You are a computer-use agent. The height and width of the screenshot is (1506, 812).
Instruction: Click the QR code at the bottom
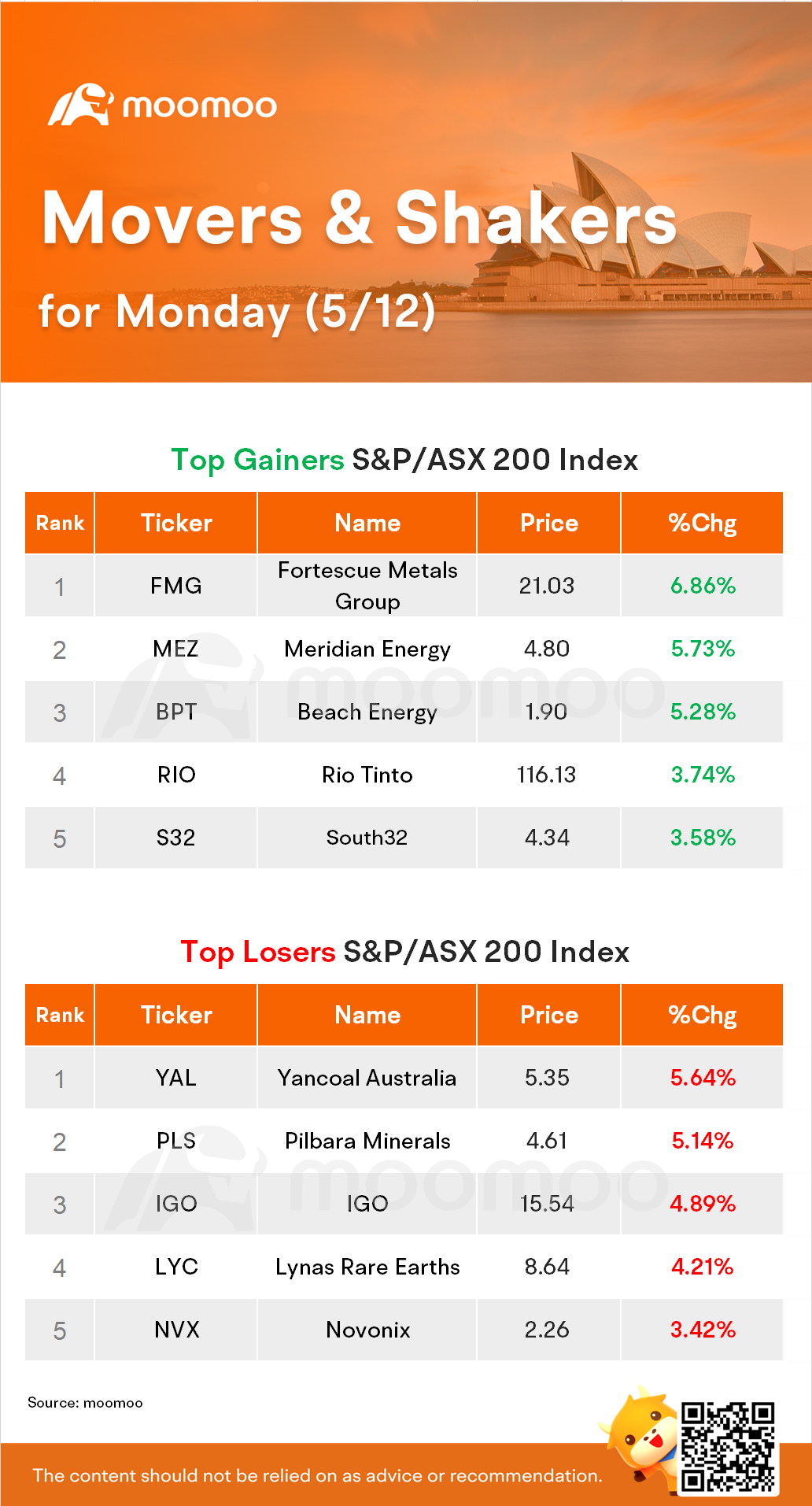728,1446
